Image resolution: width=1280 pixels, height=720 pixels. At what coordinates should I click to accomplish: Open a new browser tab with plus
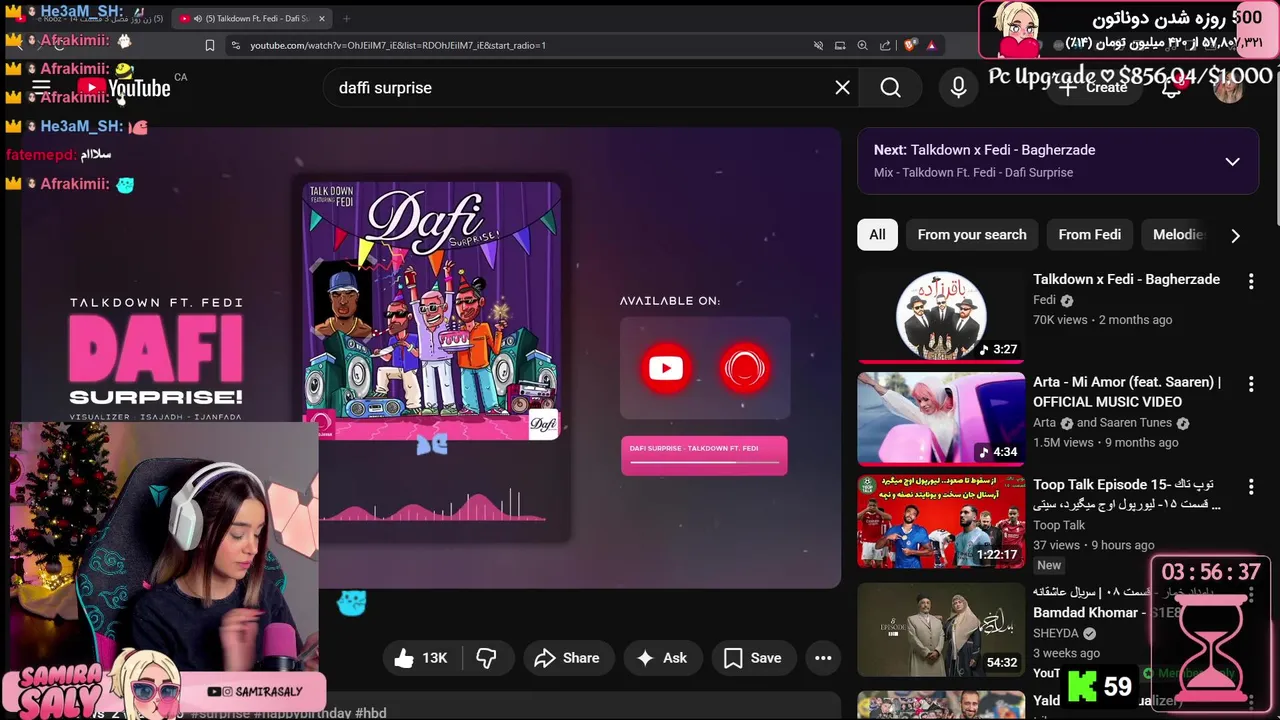(346, 18)
